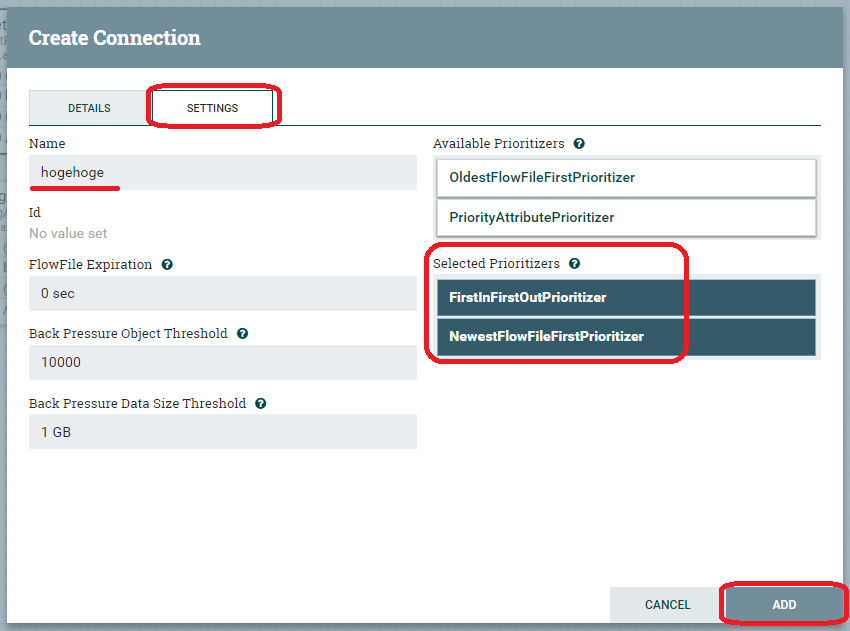
Task: Click help icon beside Back Pressure Data Size Threshold
Action: click(x=260, y=404)
